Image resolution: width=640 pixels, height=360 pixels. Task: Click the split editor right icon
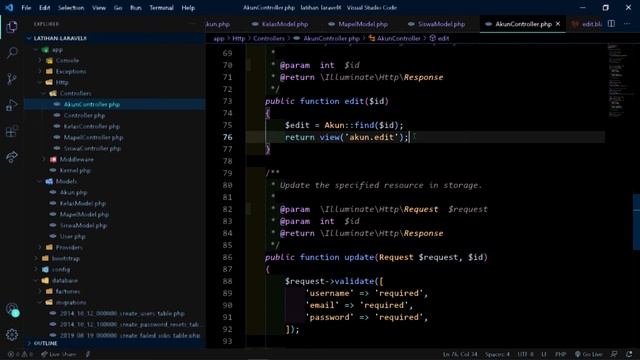click(x=611, y=24)
